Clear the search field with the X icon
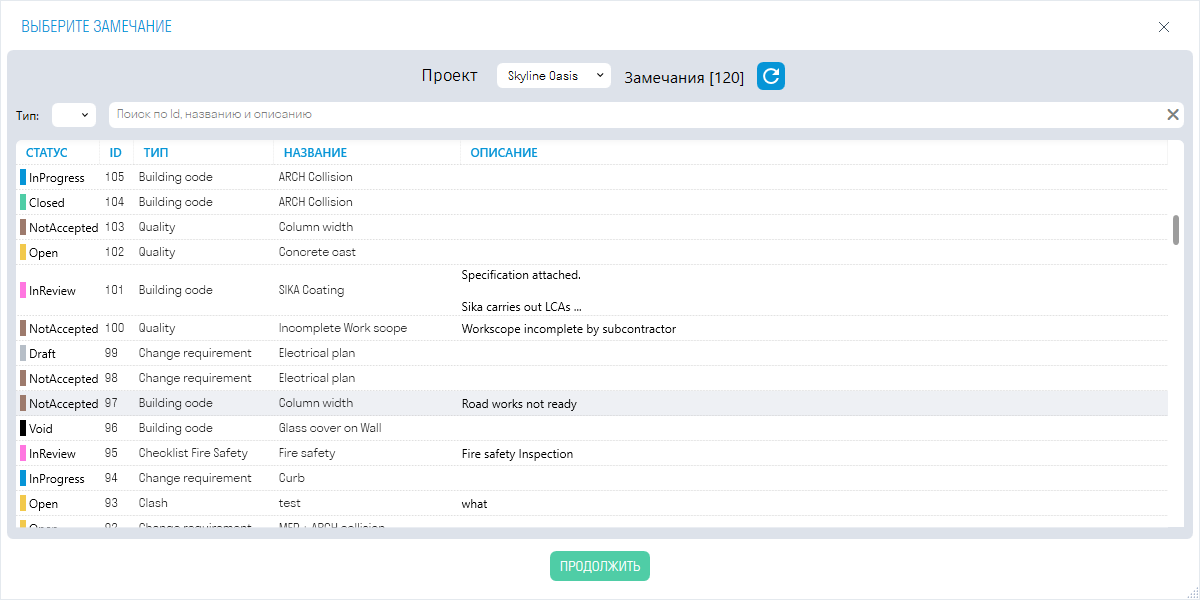Viewport: 1200px width, 600px height. point(1173,115)
